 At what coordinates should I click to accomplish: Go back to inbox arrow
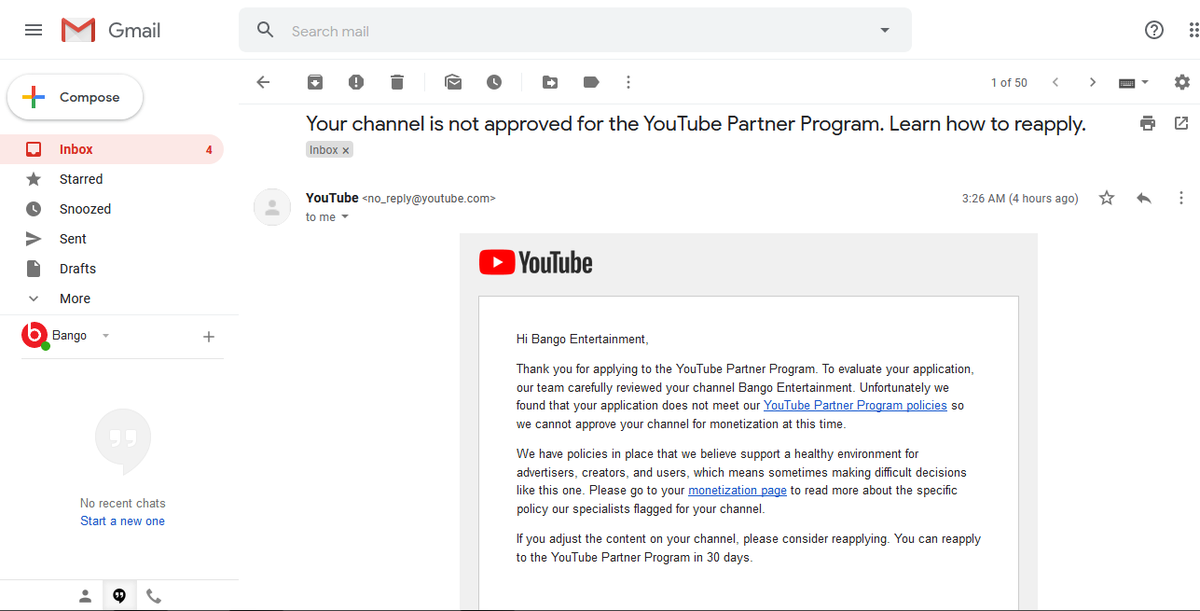263,82
